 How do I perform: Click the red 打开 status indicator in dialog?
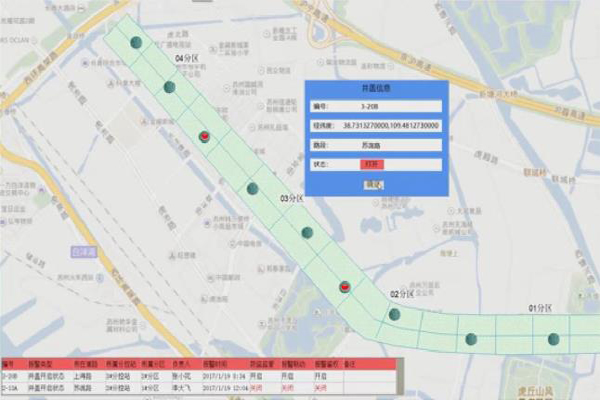(x=371, y=164)
